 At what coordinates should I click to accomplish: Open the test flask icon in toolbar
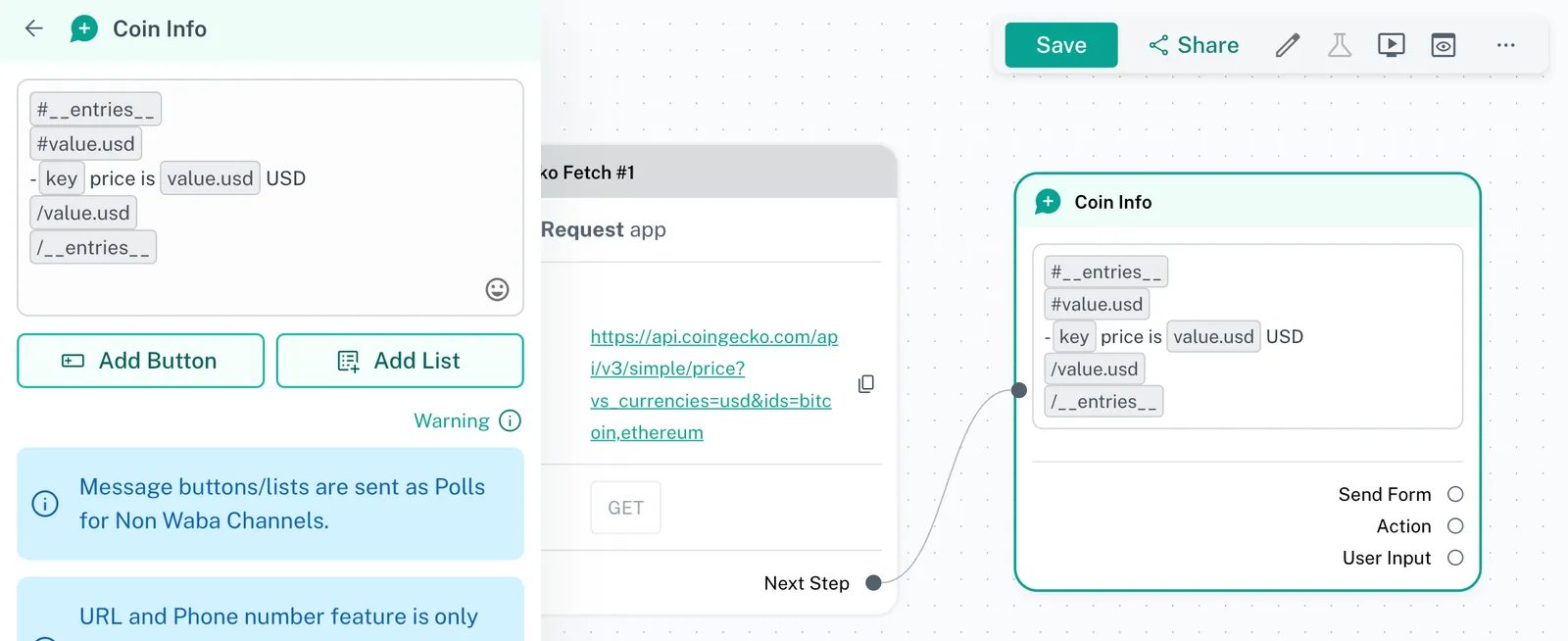[1339, 45]
